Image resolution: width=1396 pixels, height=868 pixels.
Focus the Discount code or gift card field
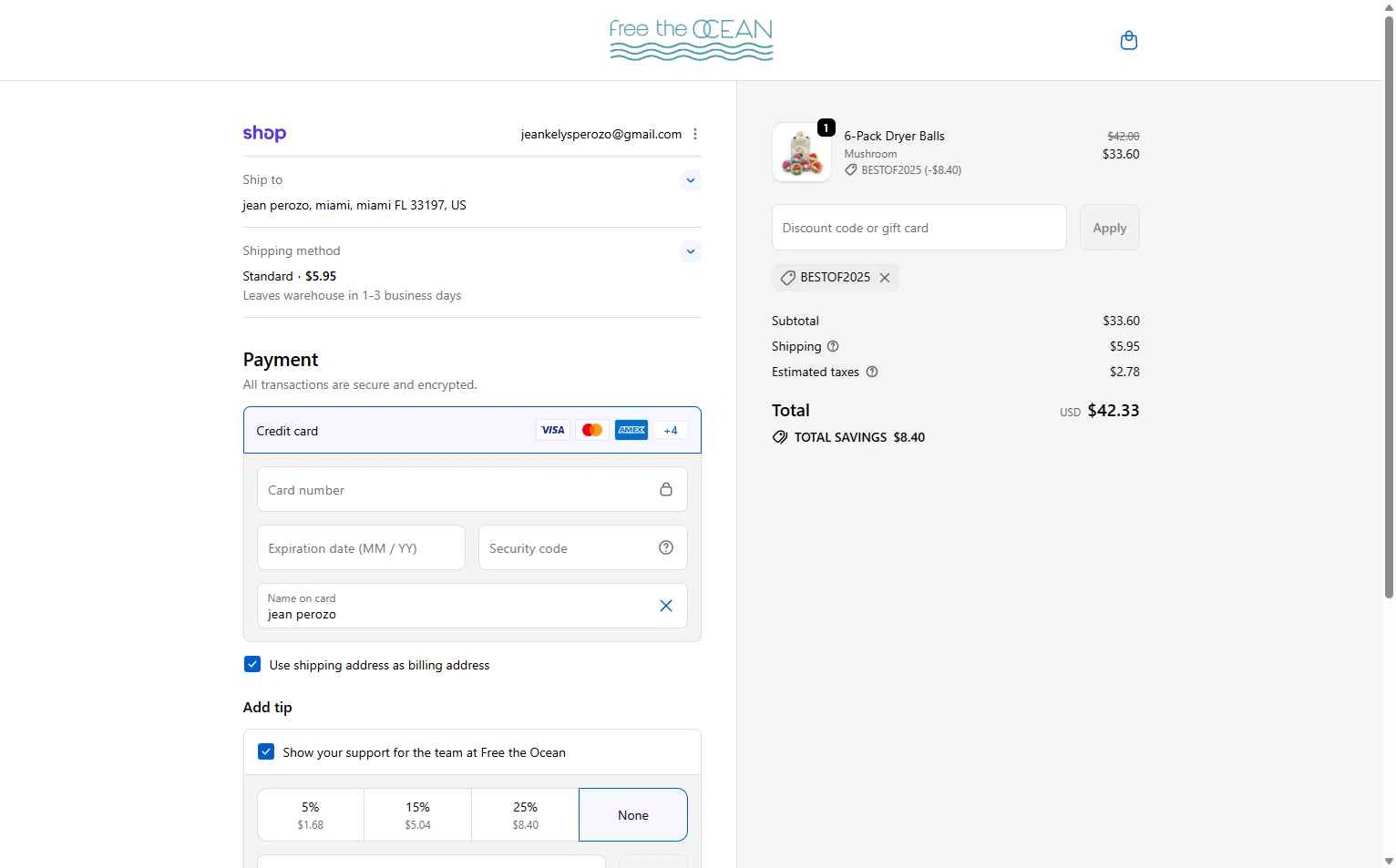pos(919,228)
